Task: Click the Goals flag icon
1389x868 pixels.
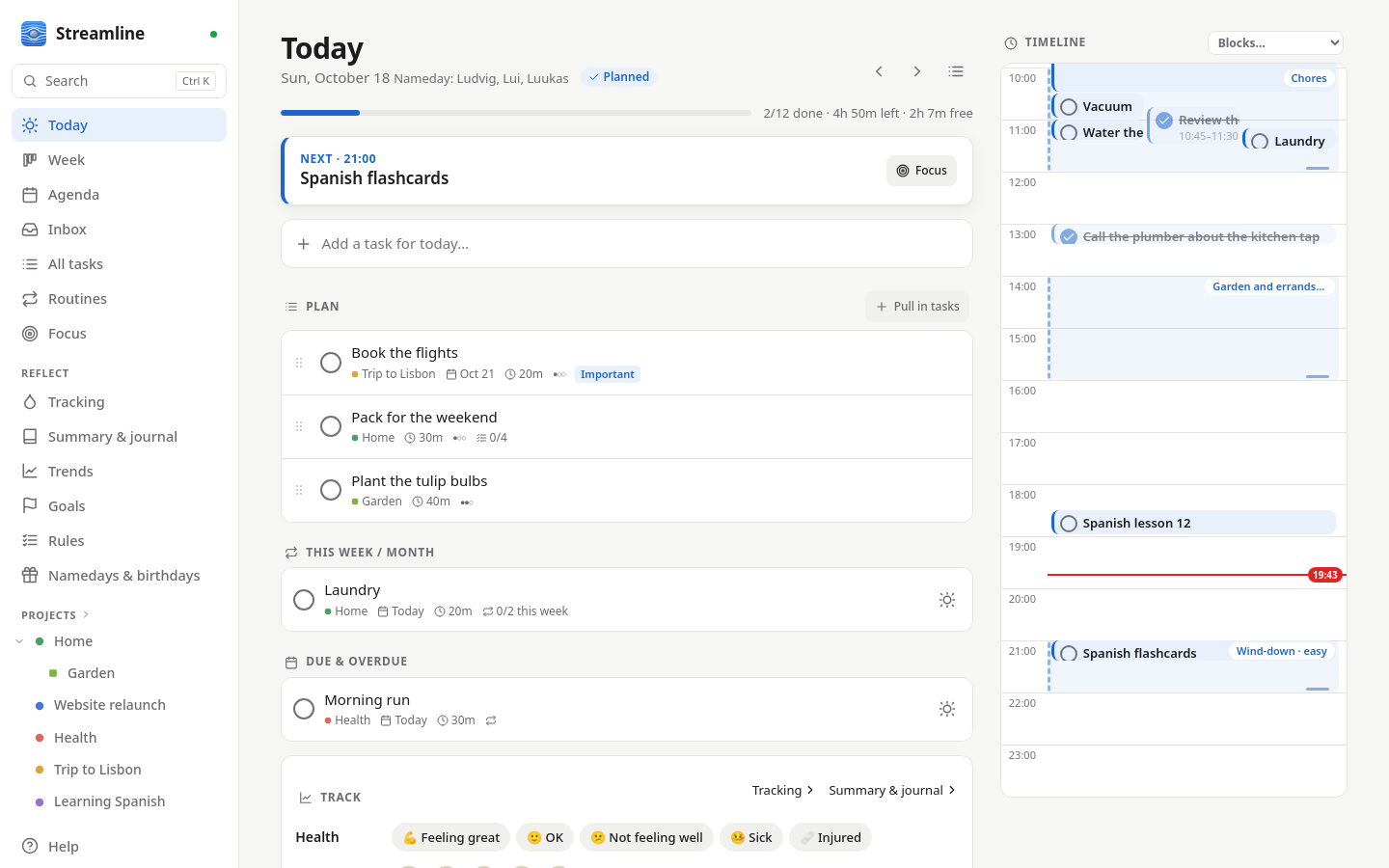Action: (x=30, y=506)
